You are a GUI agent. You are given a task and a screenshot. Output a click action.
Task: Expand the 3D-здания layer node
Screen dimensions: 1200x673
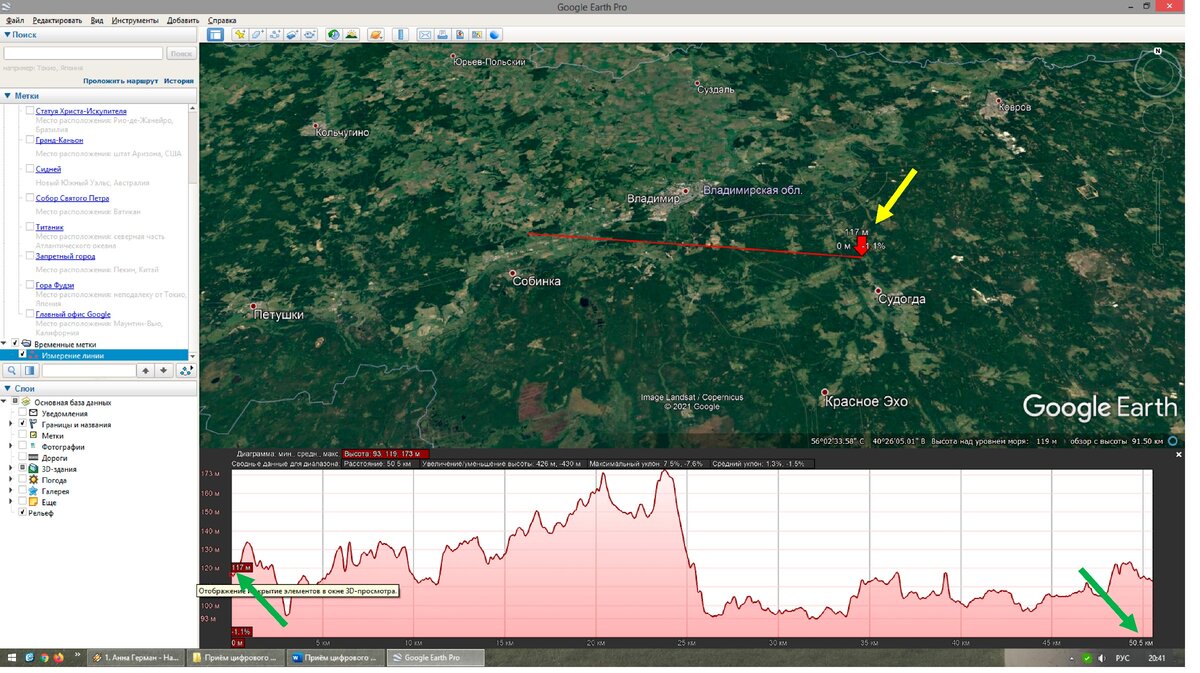pyautogui.click(x=11, y=468)
